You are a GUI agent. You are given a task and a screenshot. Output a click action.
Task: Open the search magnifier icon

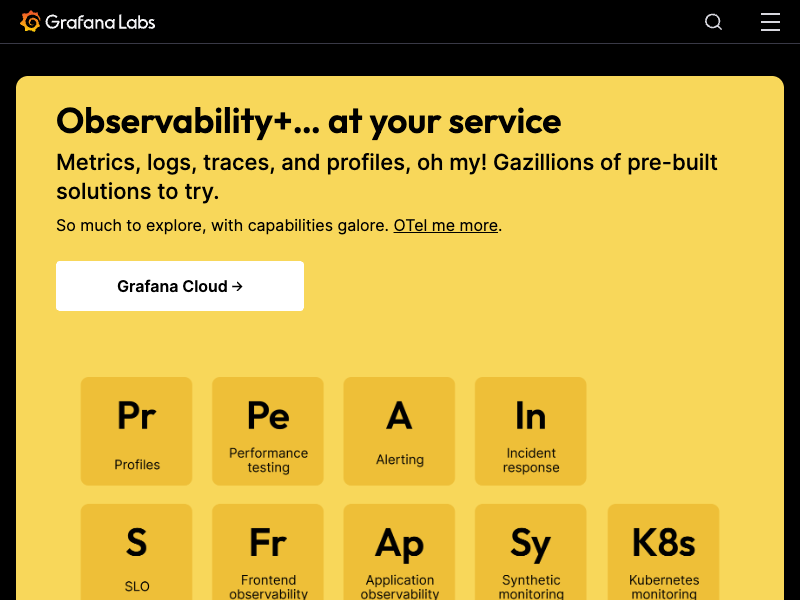(x=713, y=22)
